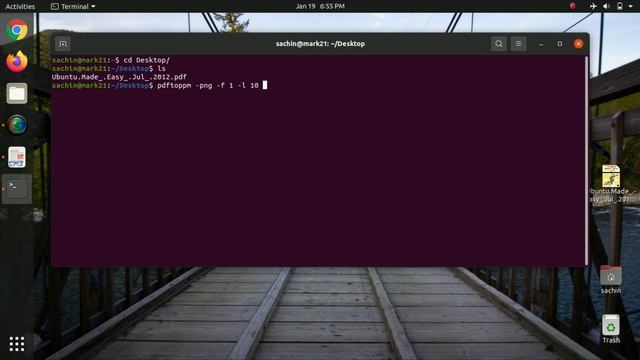Click the 'ls' command in the terminal

161,69
